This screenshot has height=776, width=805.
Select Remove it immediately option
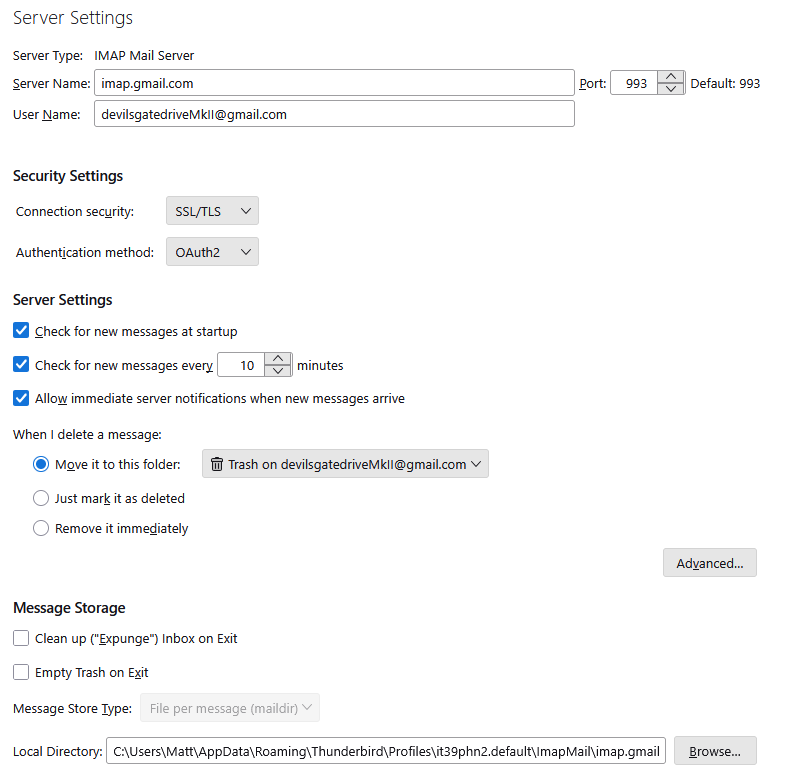[x=41, y=528]
